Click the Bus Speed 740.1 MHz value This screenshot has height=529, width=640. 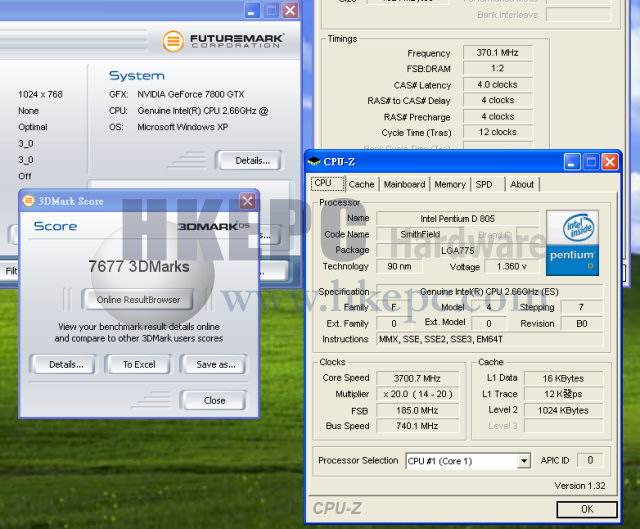[418, 426]
